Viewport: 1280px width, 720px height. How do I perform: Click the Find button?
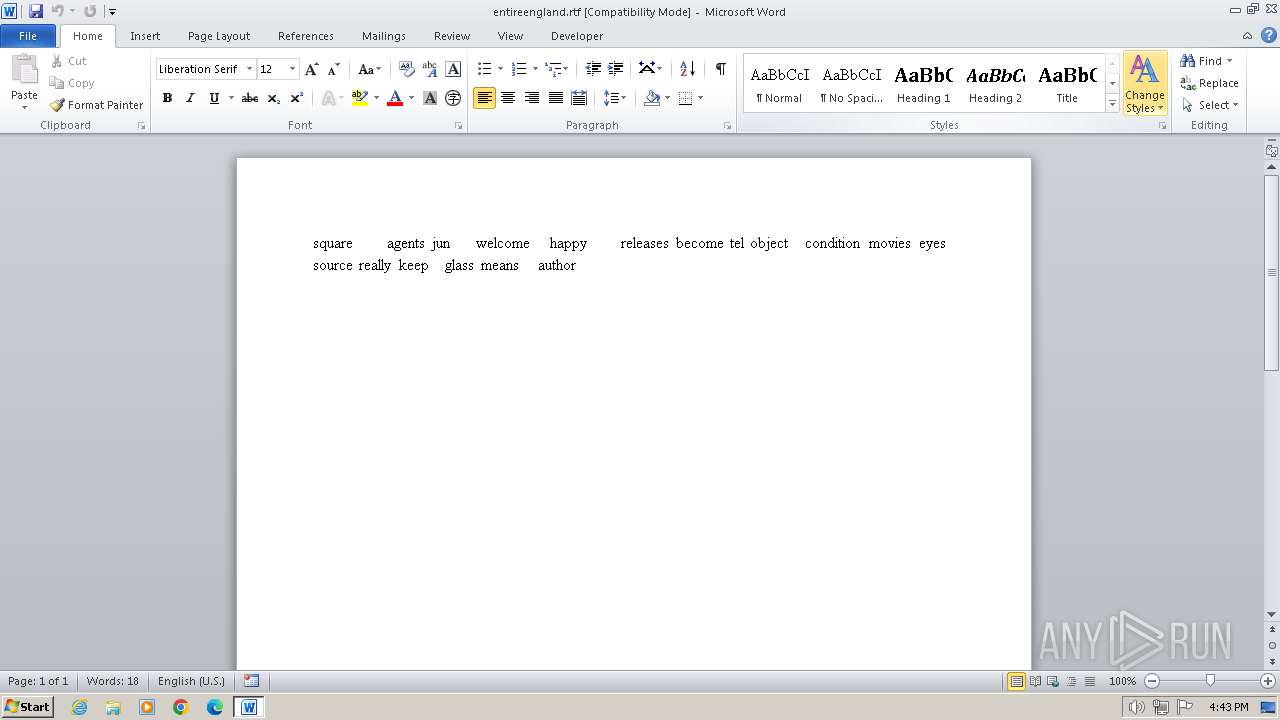(1201, 61)
